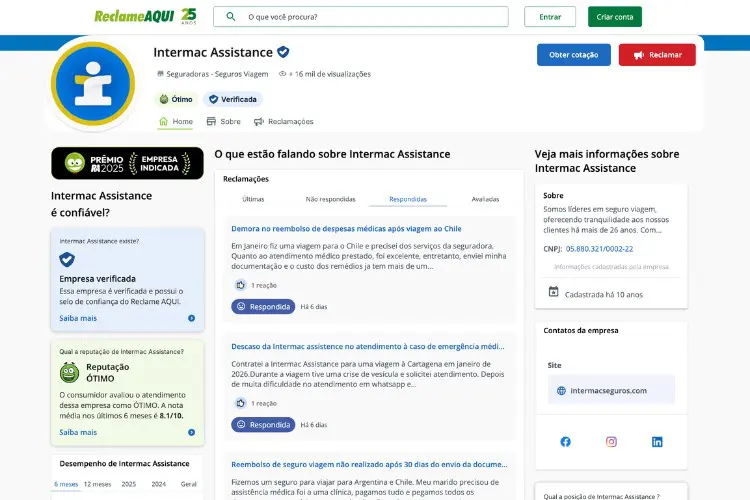The image size is (750, 500).
Task: Click the Seguradoras - Seguros Viagem category link
Action: coord(217,74)
